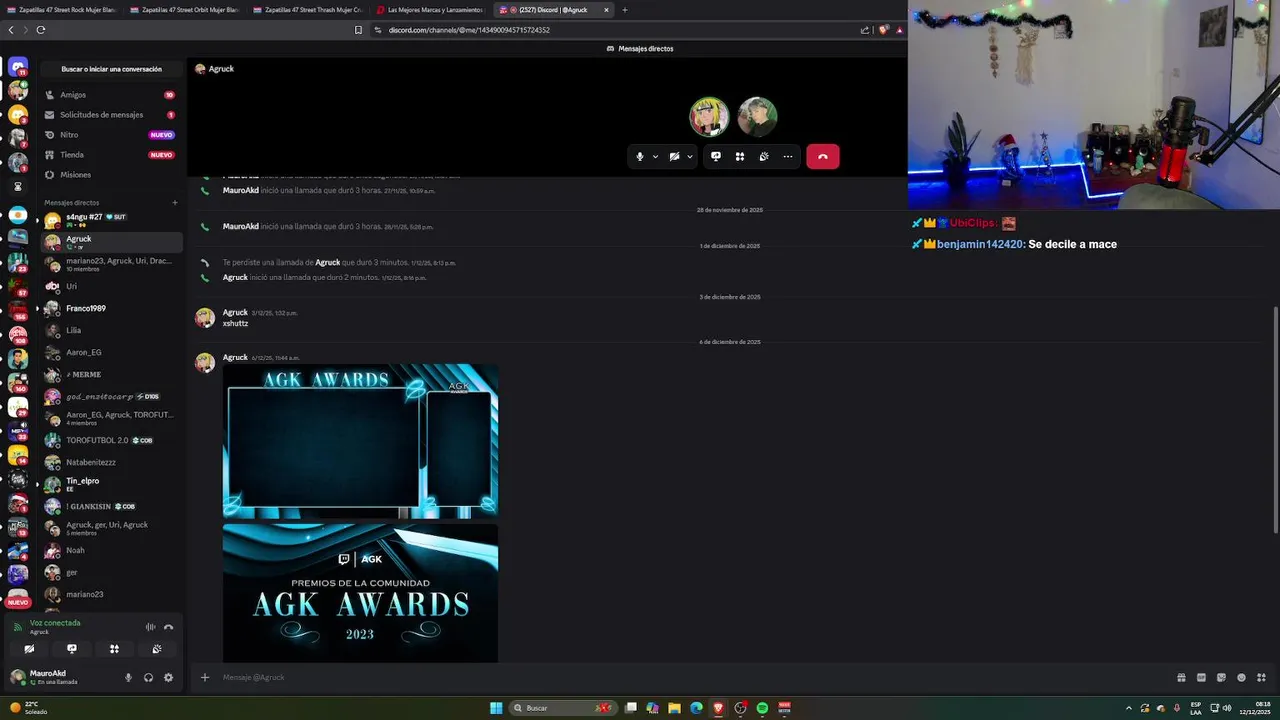
Task: Open Franco1989 direct message
Action: [x=111, y=308]
